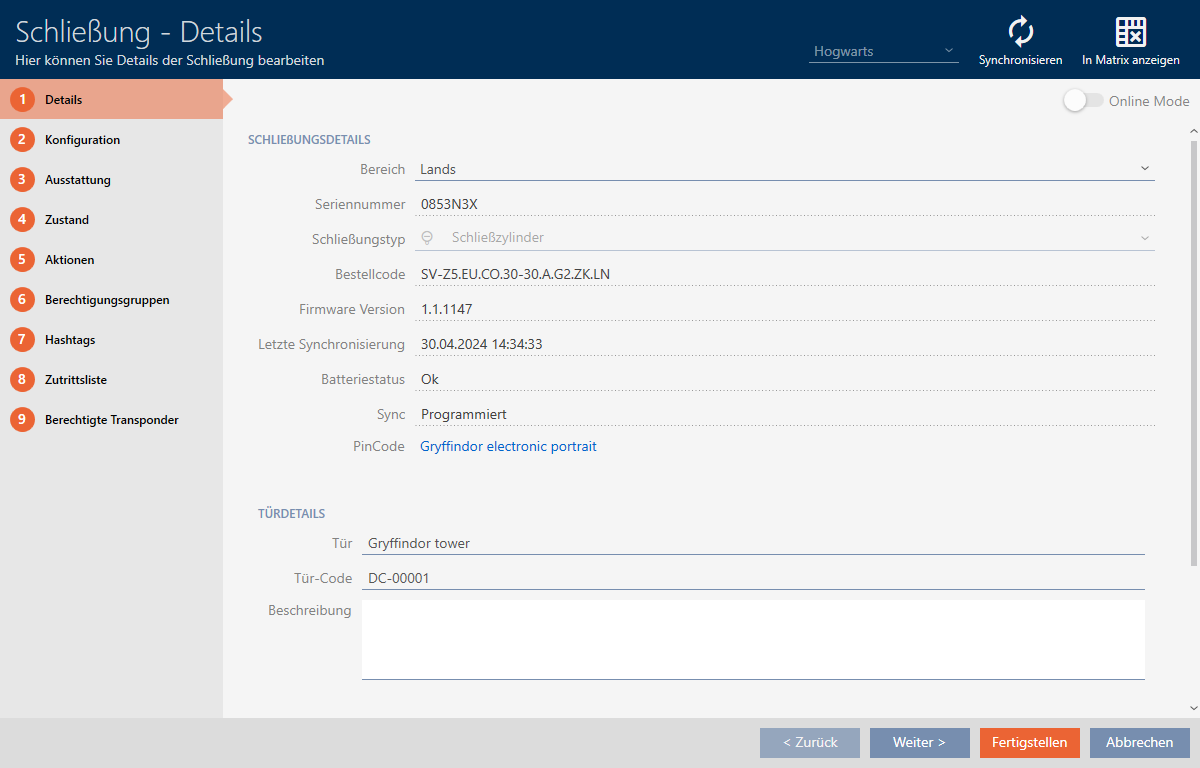The image size is (1200, 768).
Task: Open the In Matrix anzeigen icon
Action: coord(1130,32)
